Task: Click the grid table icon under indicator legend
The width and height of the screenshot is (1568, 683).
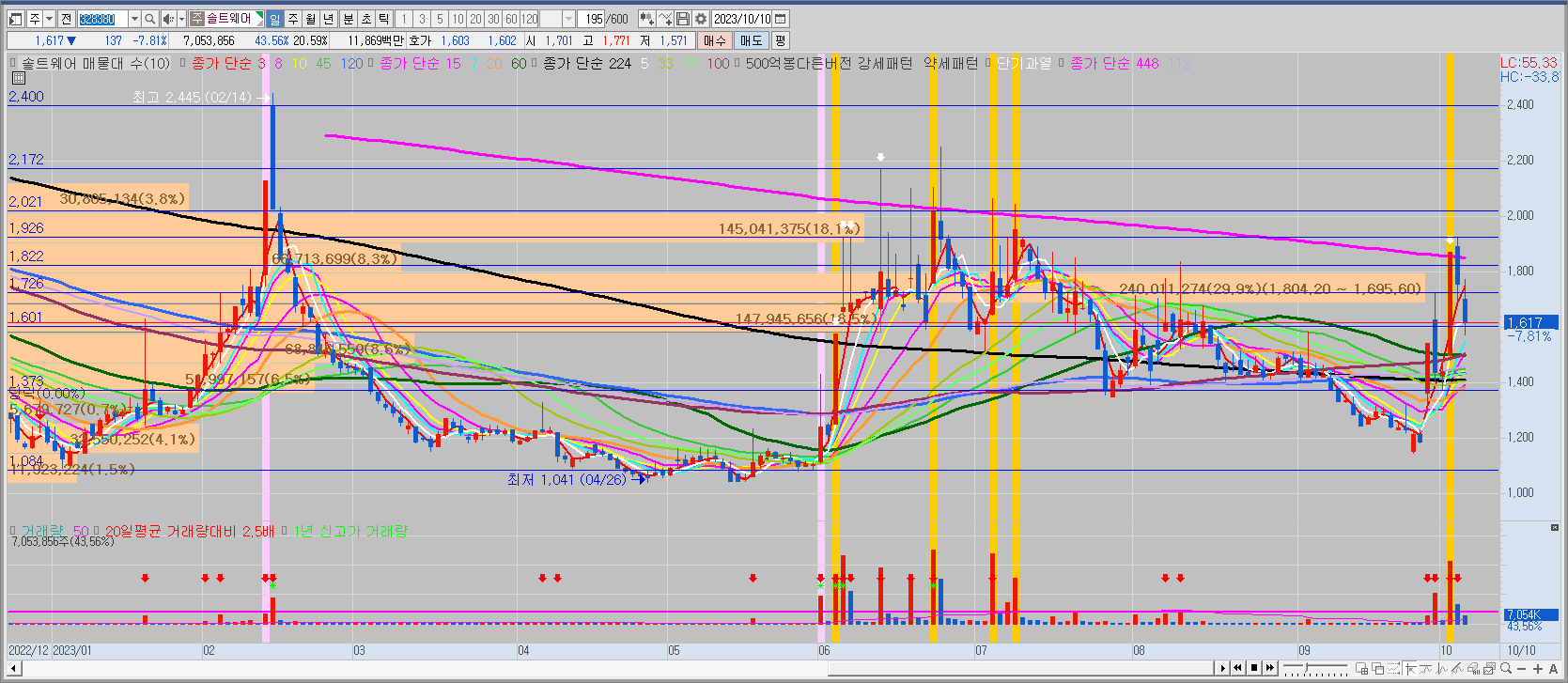Action: point(18,78)
